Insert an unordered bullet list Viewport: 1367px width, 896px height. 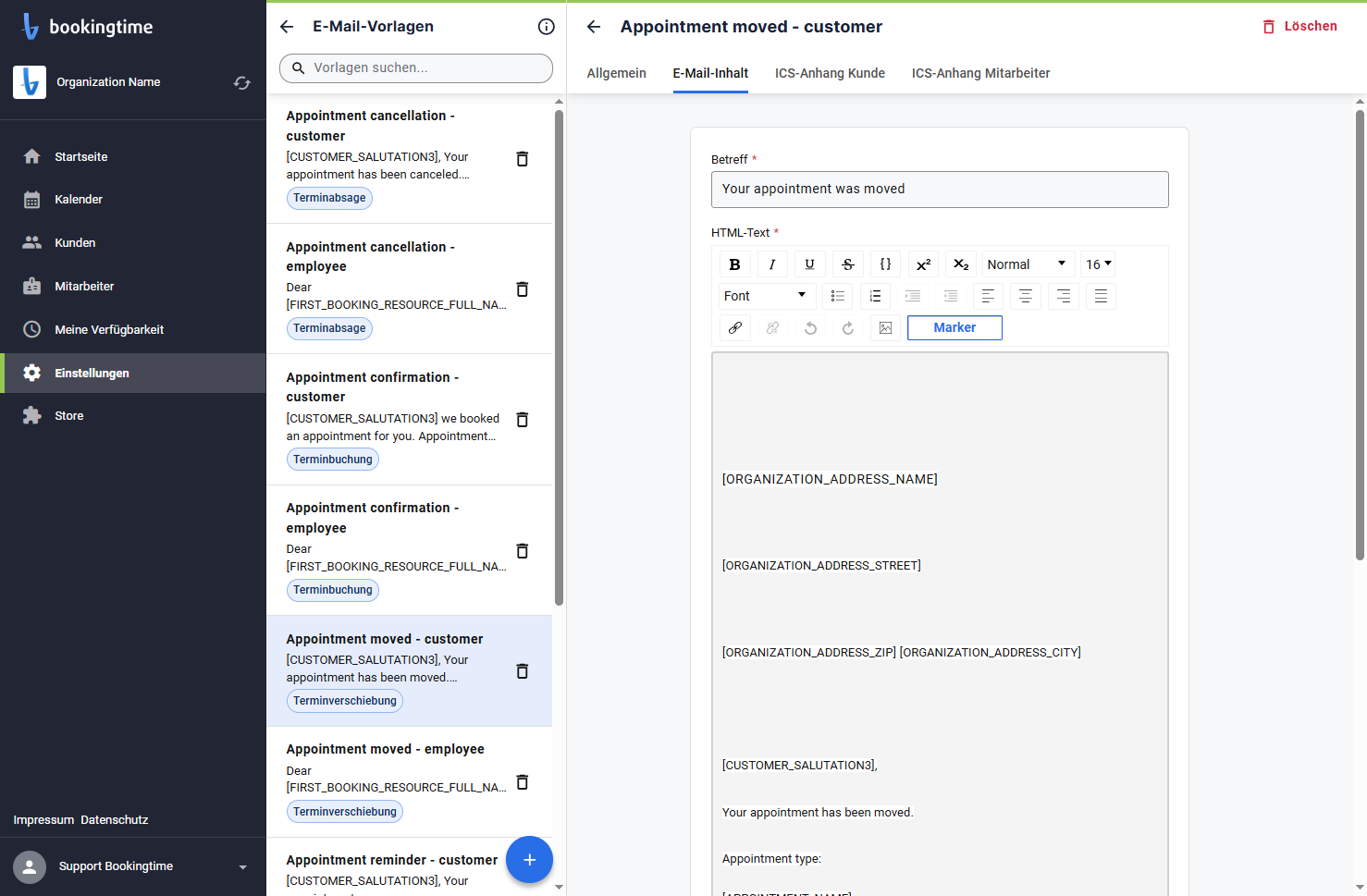pyautogui.click(x=838, y=296)
